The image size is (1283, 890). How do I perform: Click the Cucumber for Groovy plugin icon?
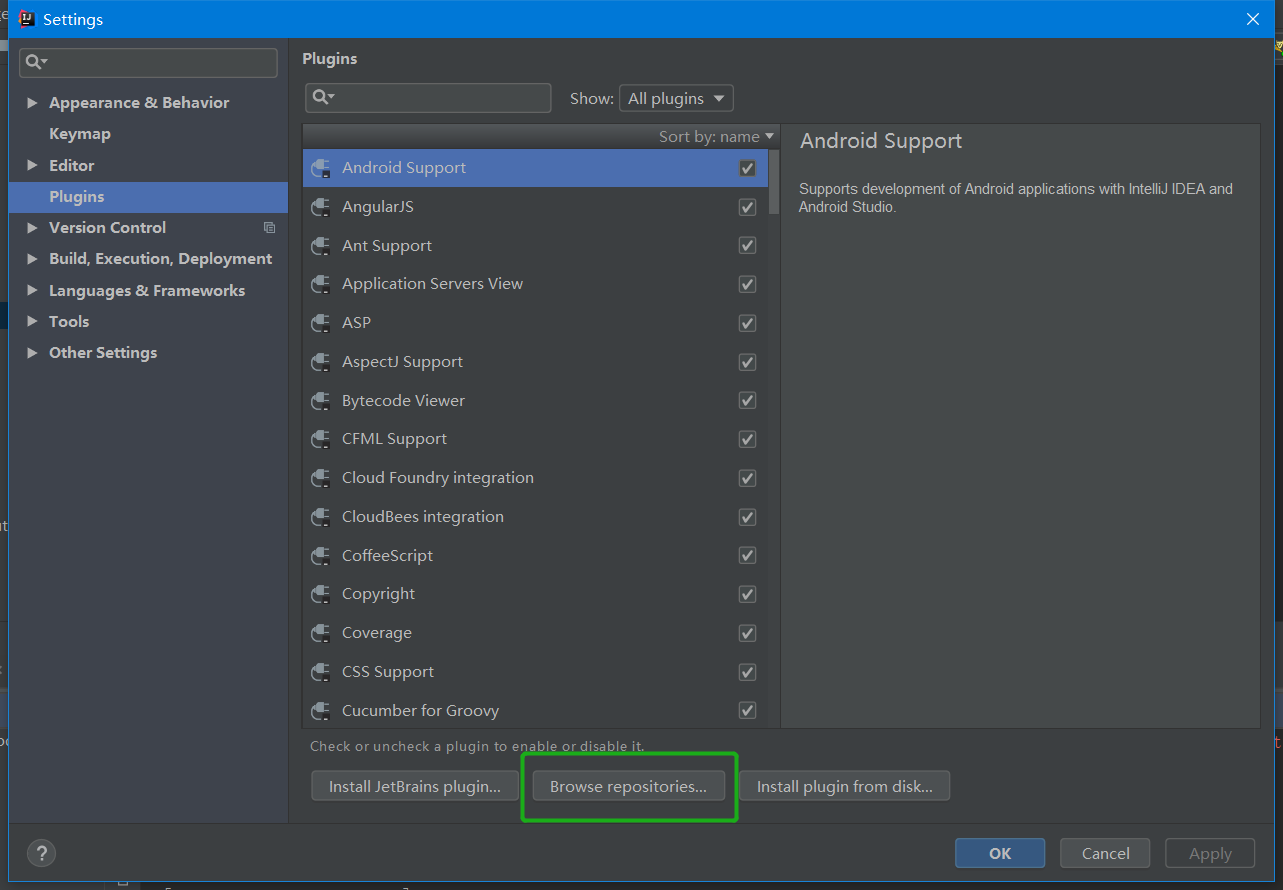(x=321, y=711)
